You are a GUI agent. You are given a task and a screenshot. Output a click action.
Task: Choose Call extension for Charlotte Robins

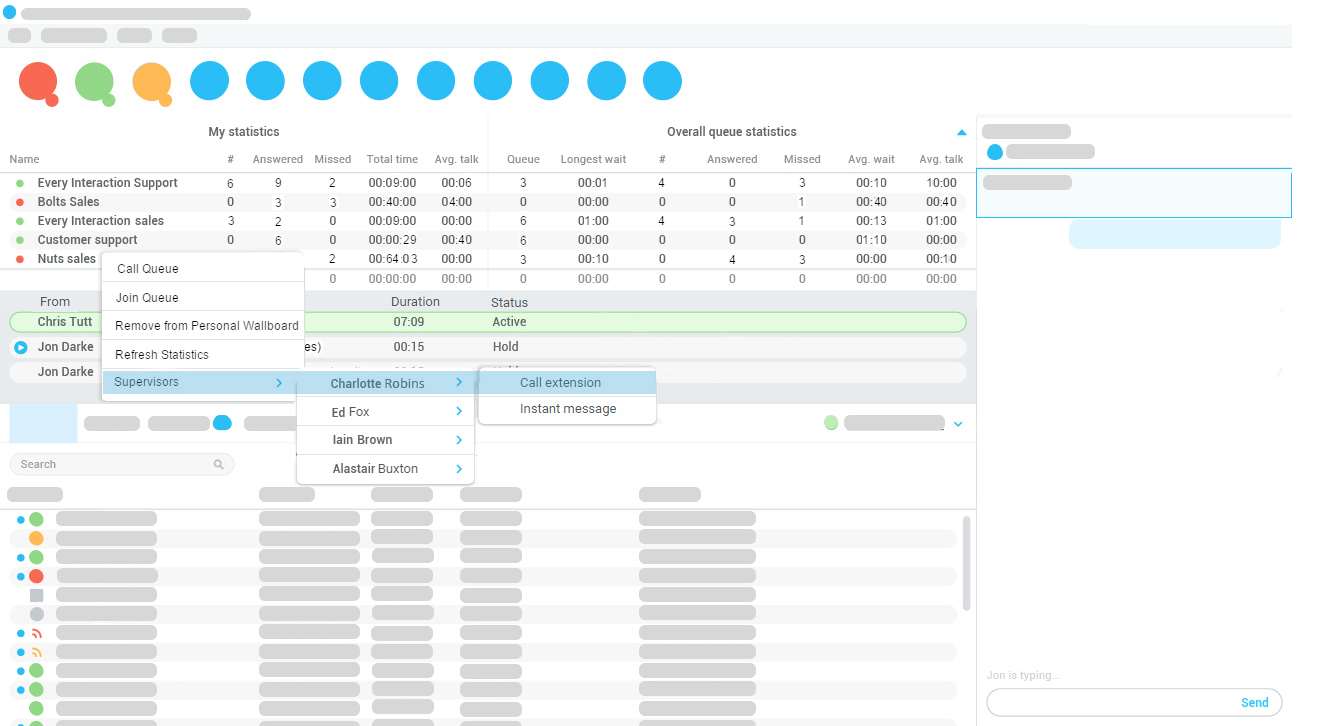560,383
